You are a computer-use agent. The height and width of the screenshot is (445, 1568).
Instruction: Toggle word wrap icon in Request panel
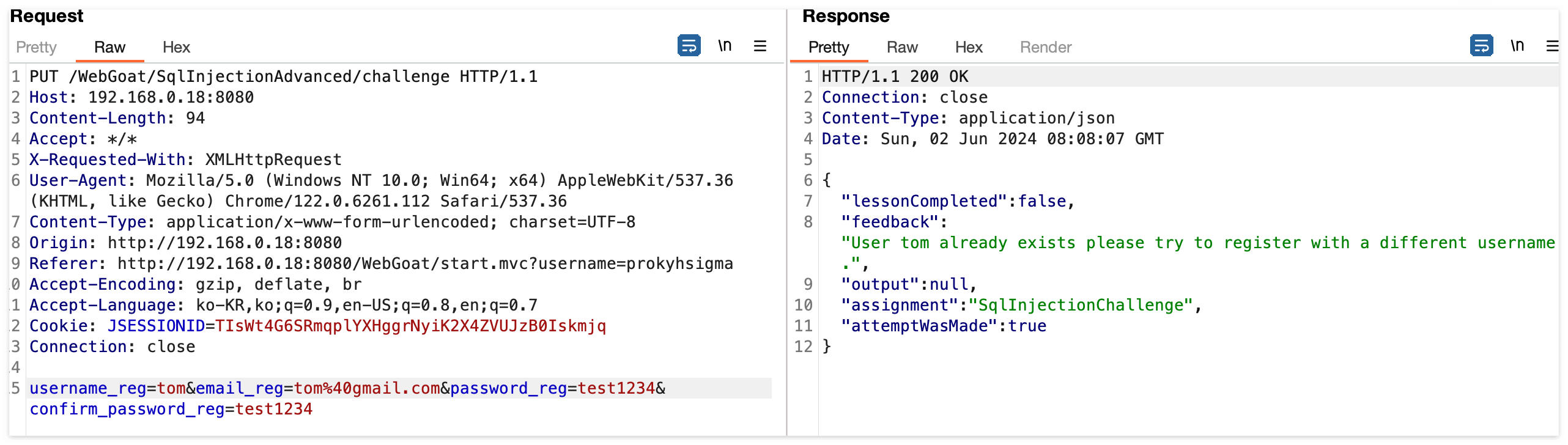click(689, 46)
